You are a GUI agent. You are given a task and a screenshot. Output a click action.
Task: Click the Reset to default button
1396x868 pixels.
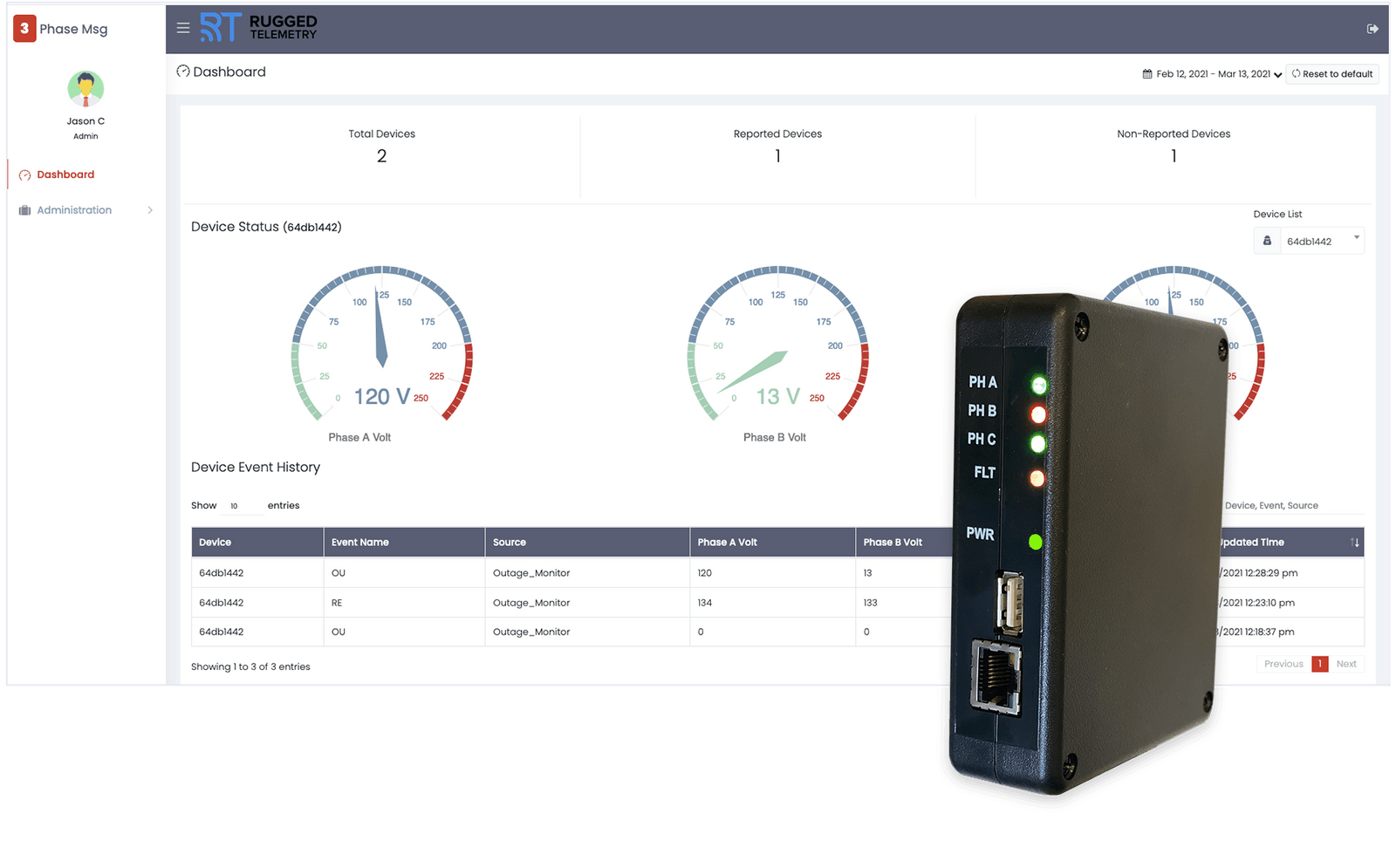click(x=1332, y=74)
